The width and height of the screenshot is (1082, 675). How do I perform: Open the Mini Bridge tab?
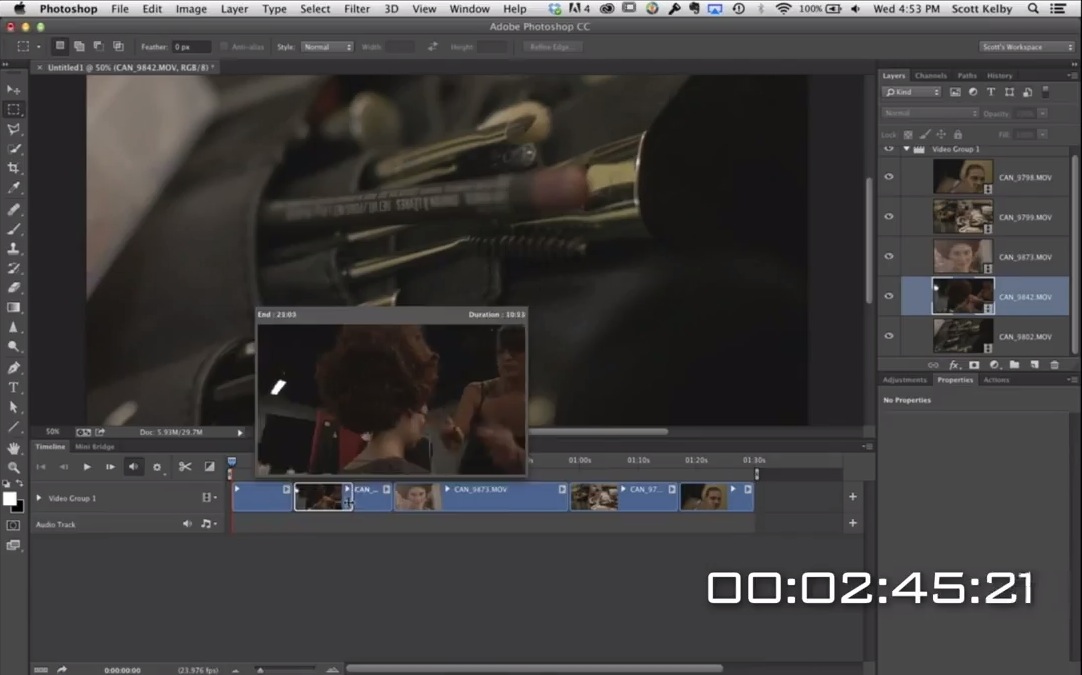(93, 446)
